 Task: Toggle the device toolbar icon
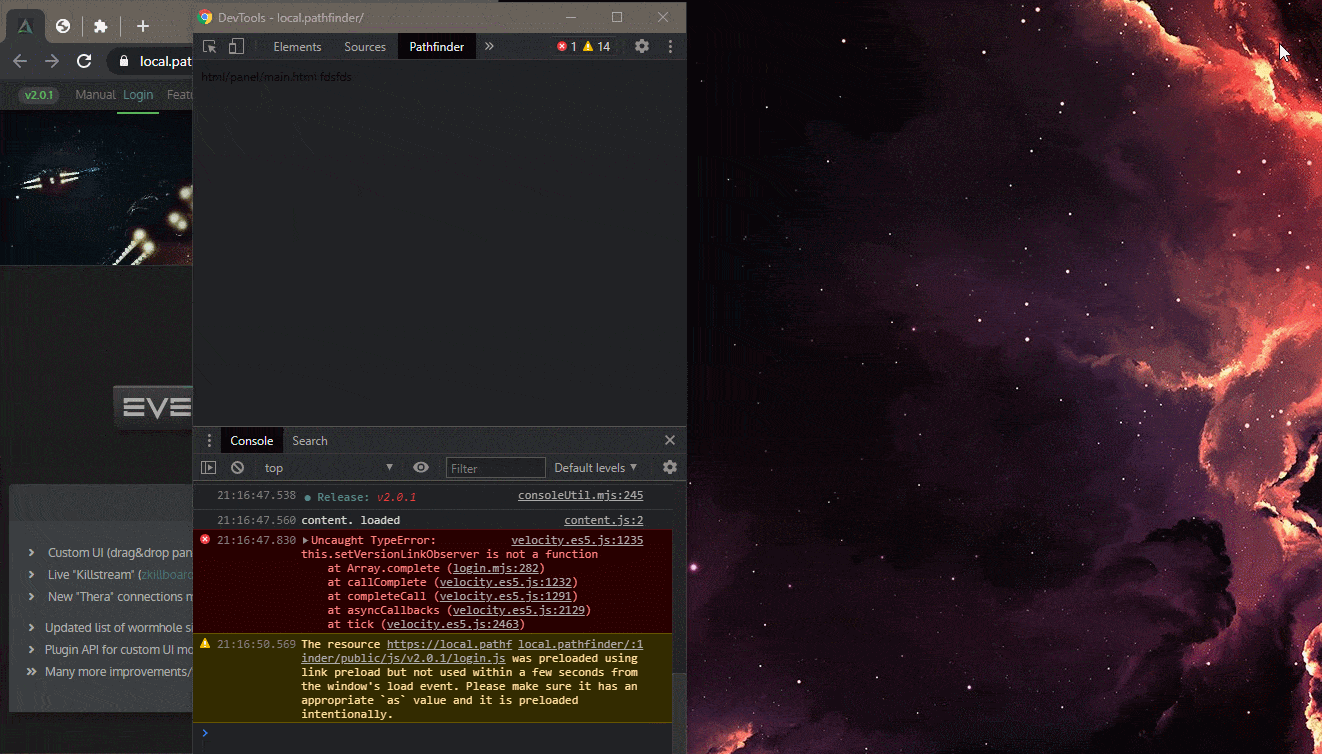[x=236, y=47]
